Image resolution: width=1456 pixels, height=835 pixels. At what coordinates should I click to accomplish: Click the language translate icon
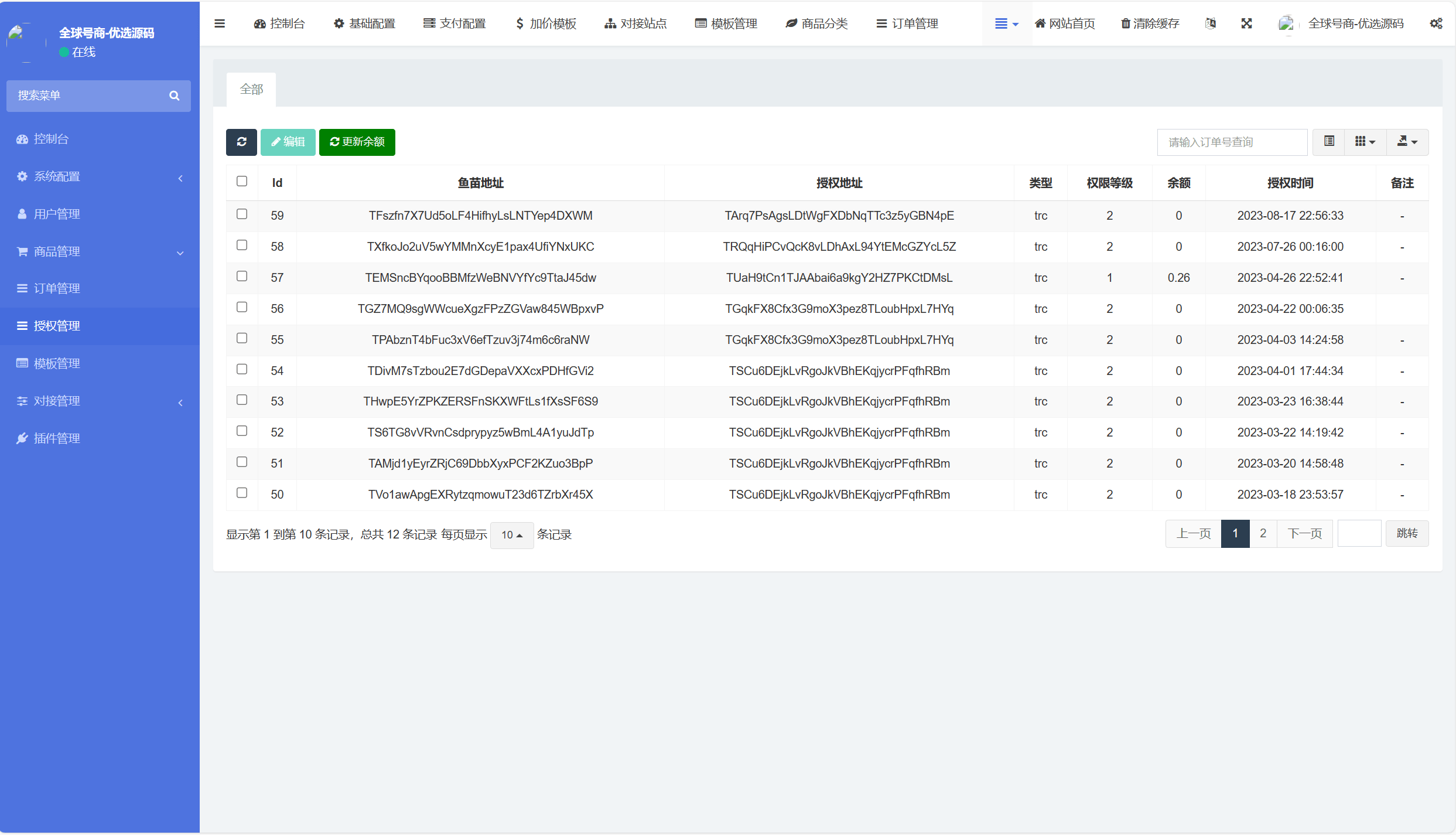(x=1211, y=23)
